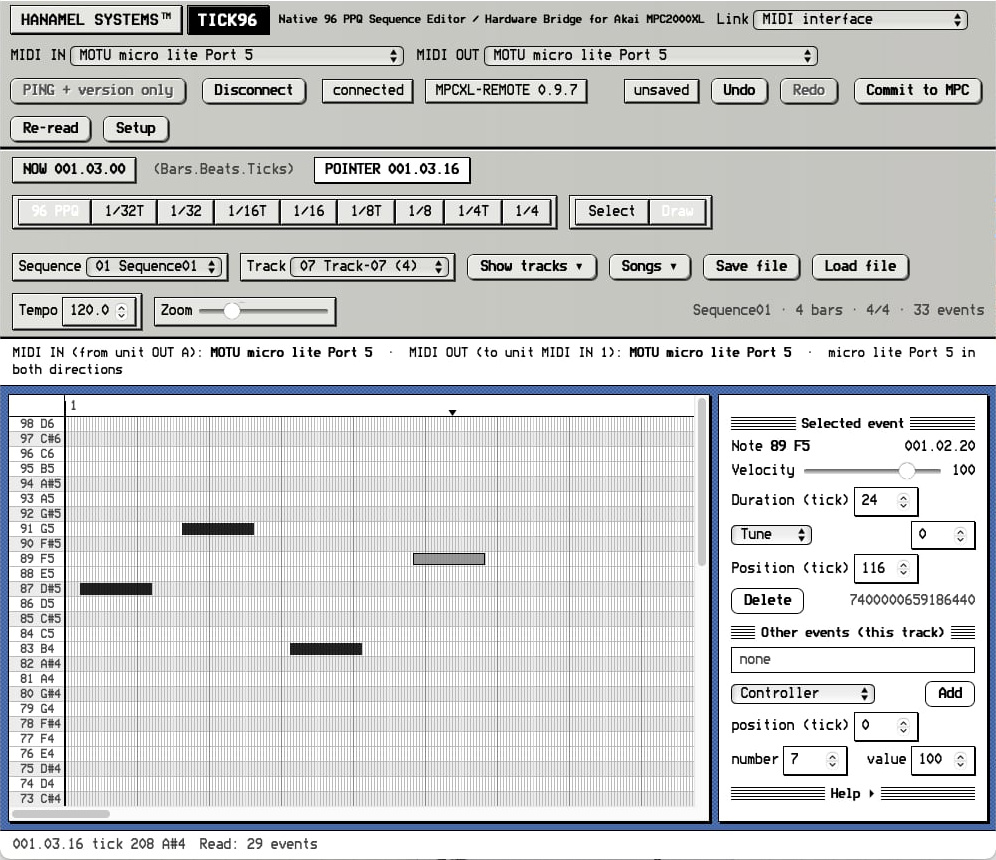Open the Link MIDI interface dropdown
This screenshot has width=996, height=860.
(x=860, y=20)
